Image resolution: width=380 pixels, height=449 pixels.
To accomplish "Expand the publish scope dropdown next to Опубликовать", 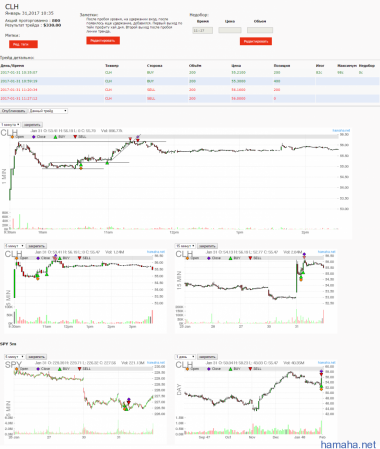I will 48,111.
